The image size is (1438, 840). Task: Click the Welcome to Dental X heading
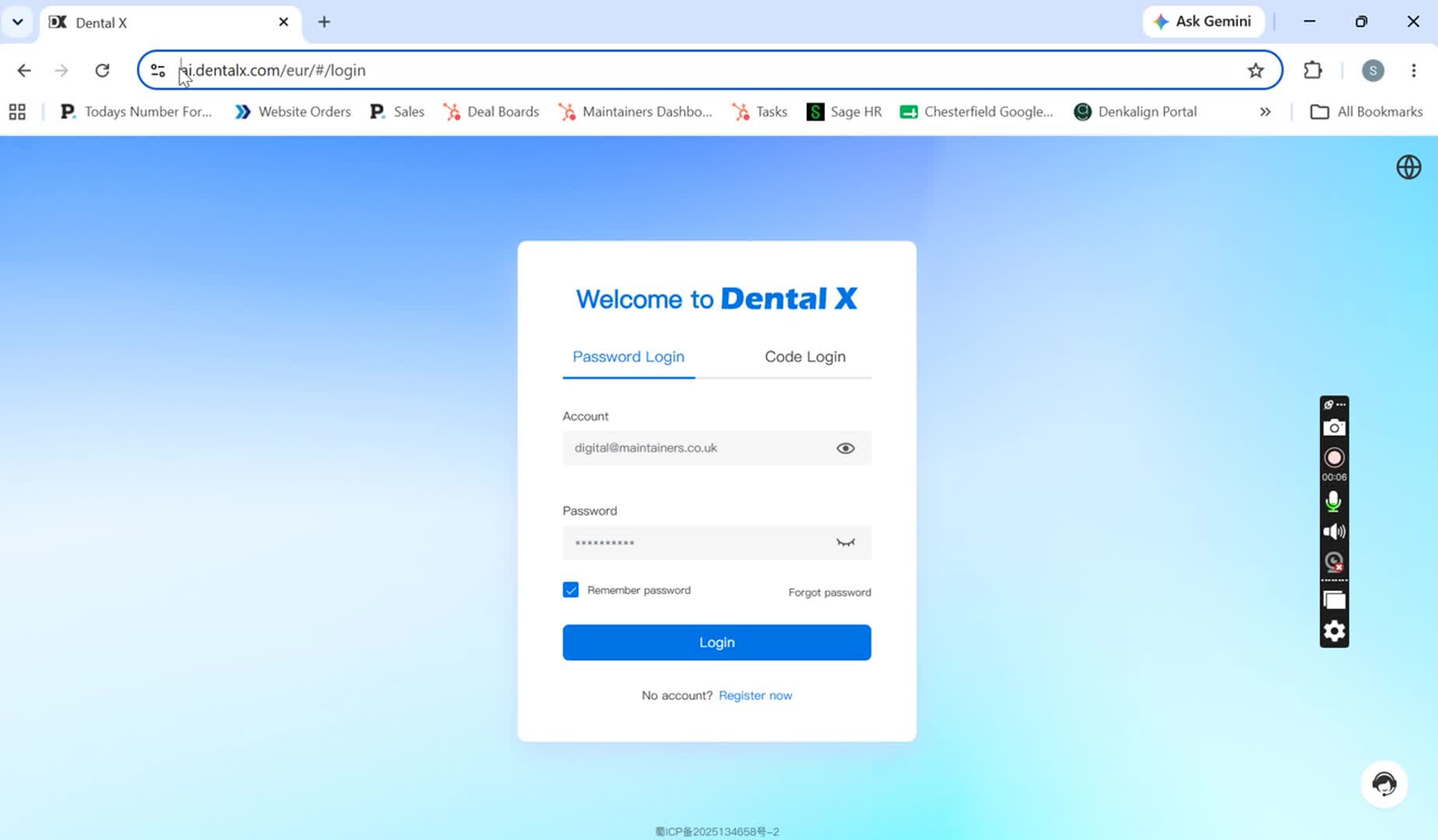[x=717, y=299]
